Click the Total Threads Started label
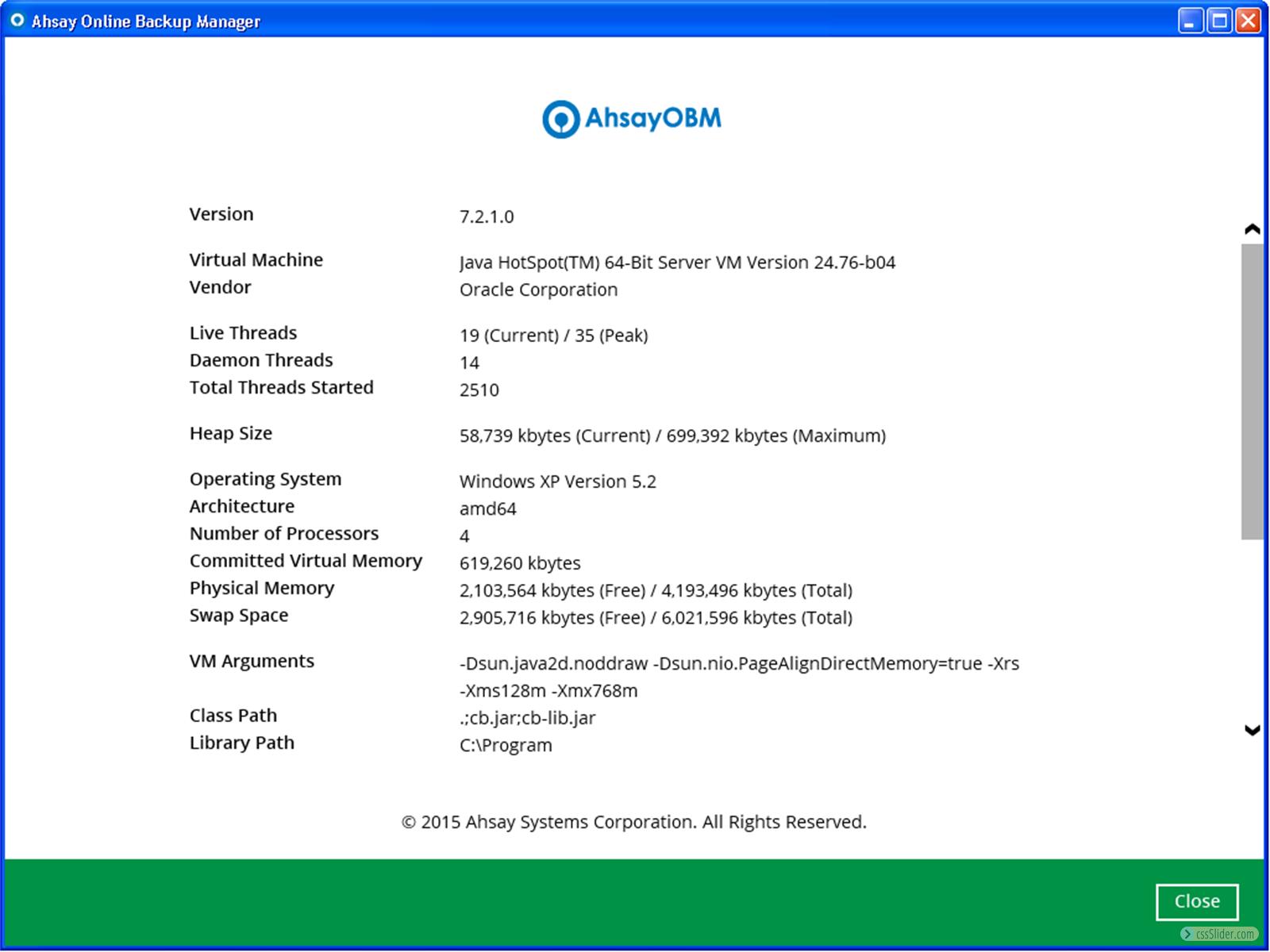Screen dimensions: 1270x952 (281, 387)
